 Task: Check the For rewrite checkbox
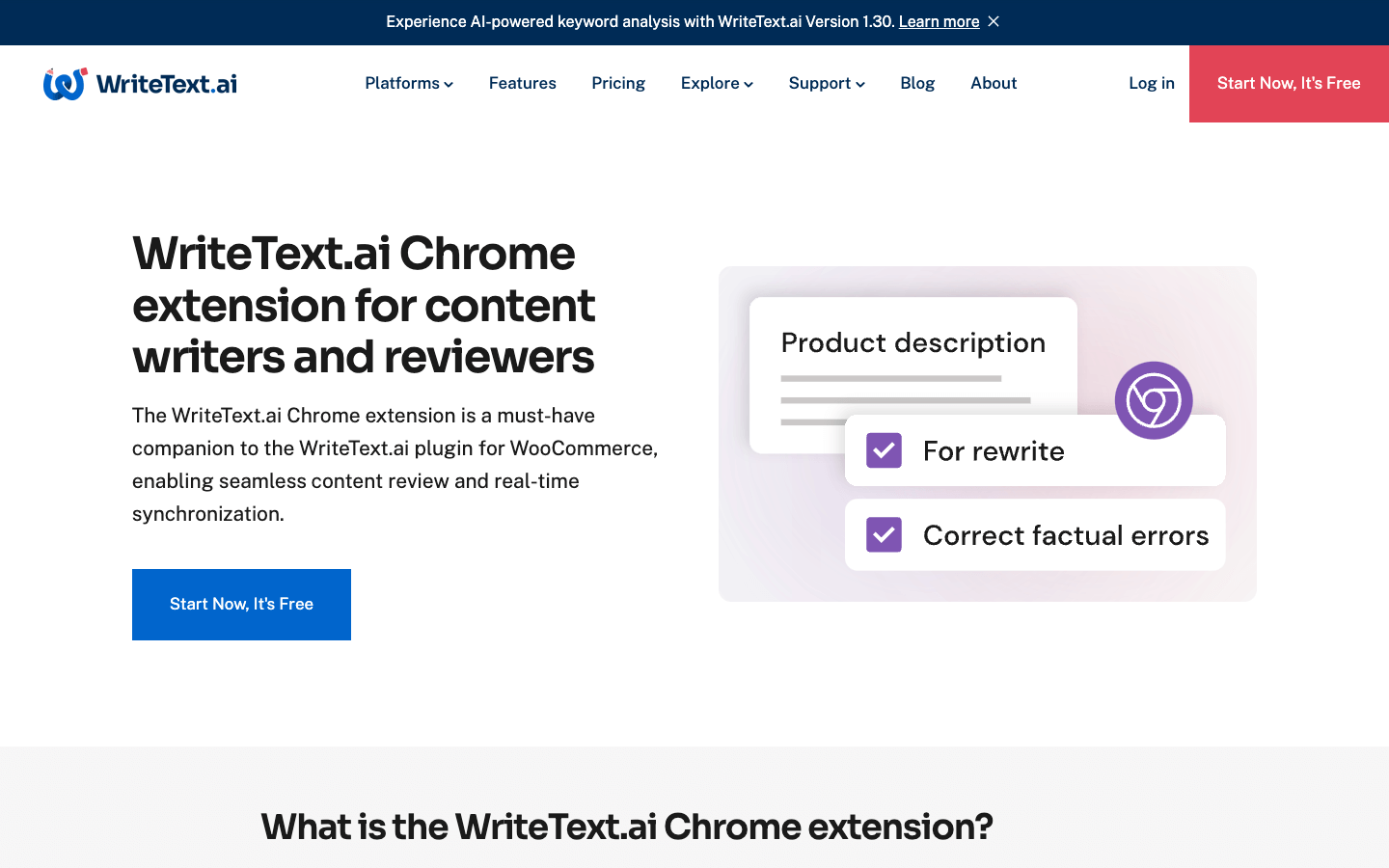pyautogui.click(x=884, y=450)
